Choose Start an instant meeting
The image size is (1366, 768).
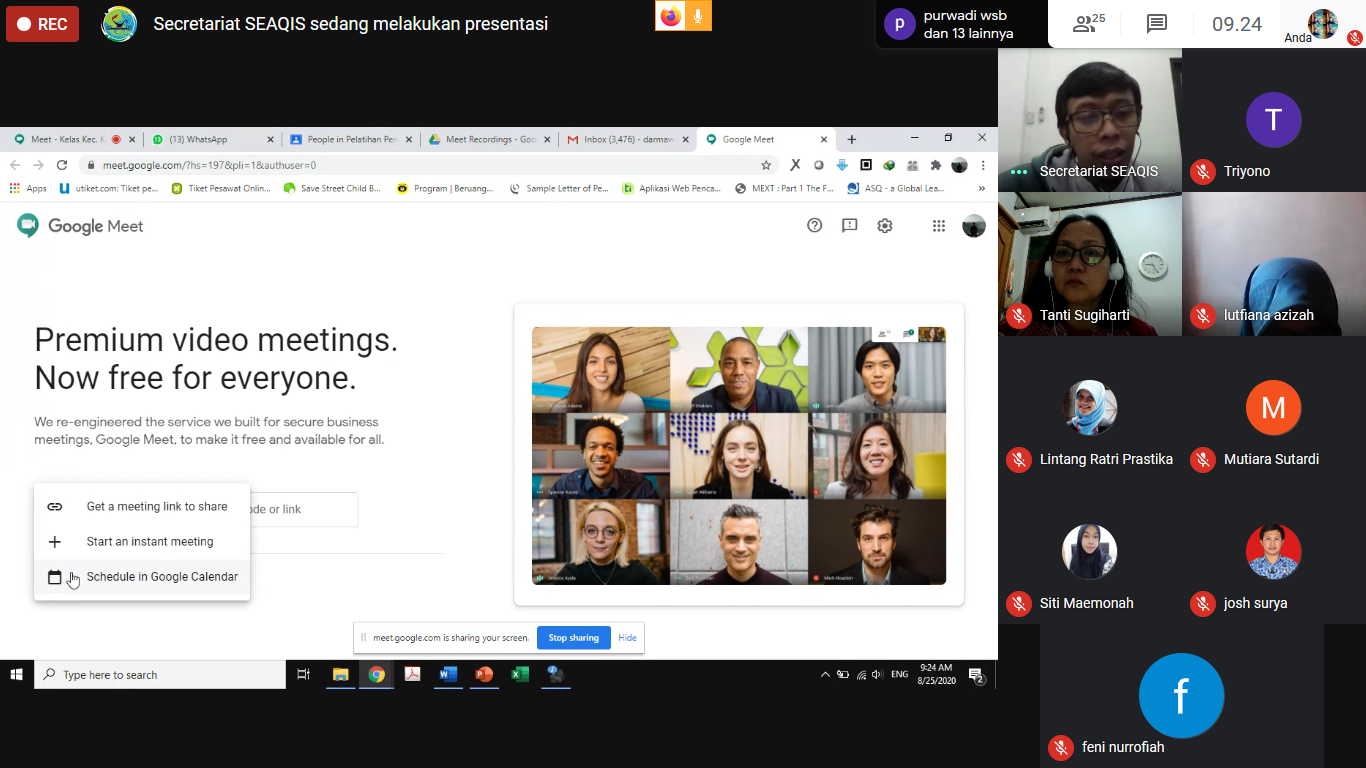tap(150, 542)
